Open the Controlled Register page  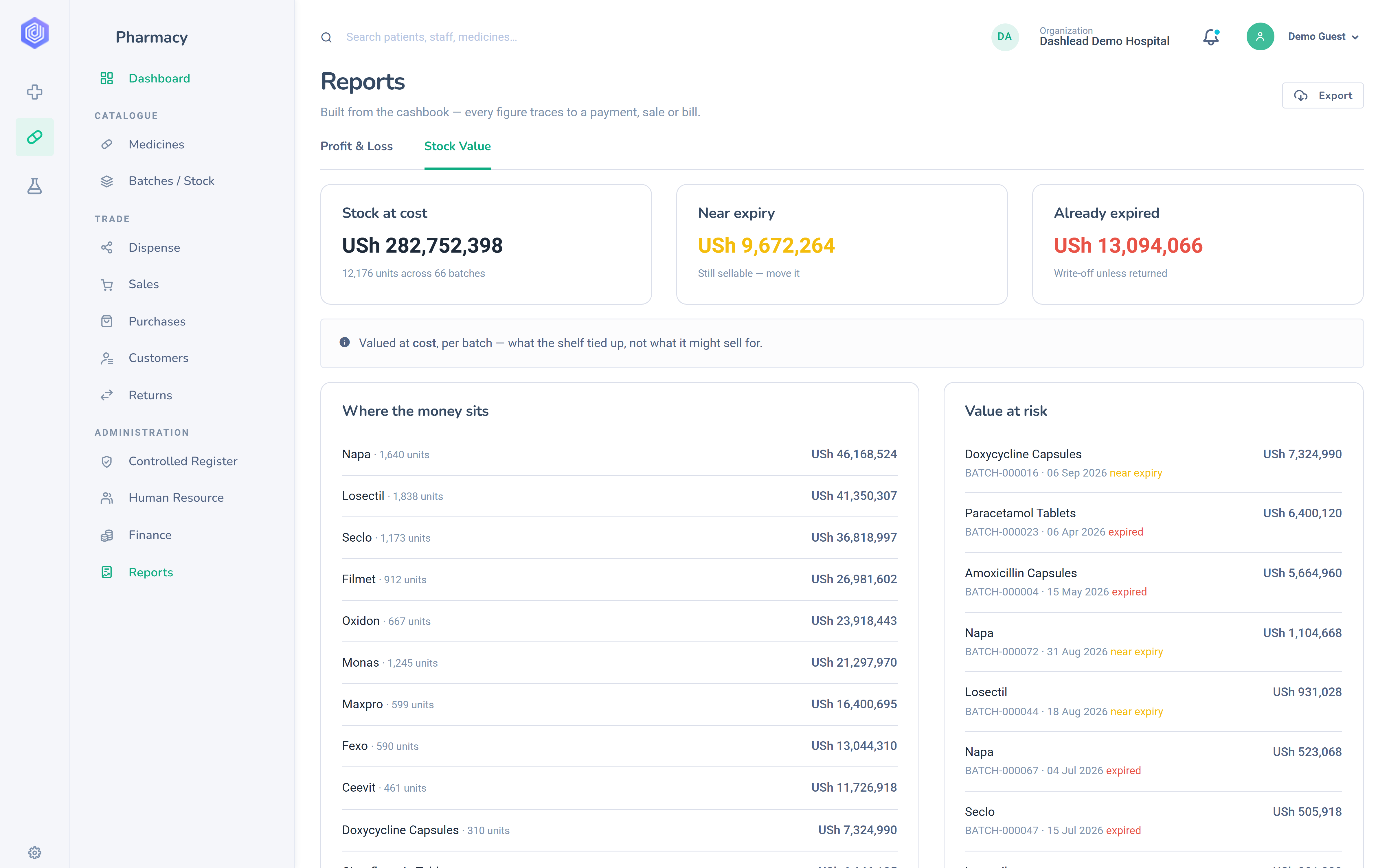pos(183,461)
